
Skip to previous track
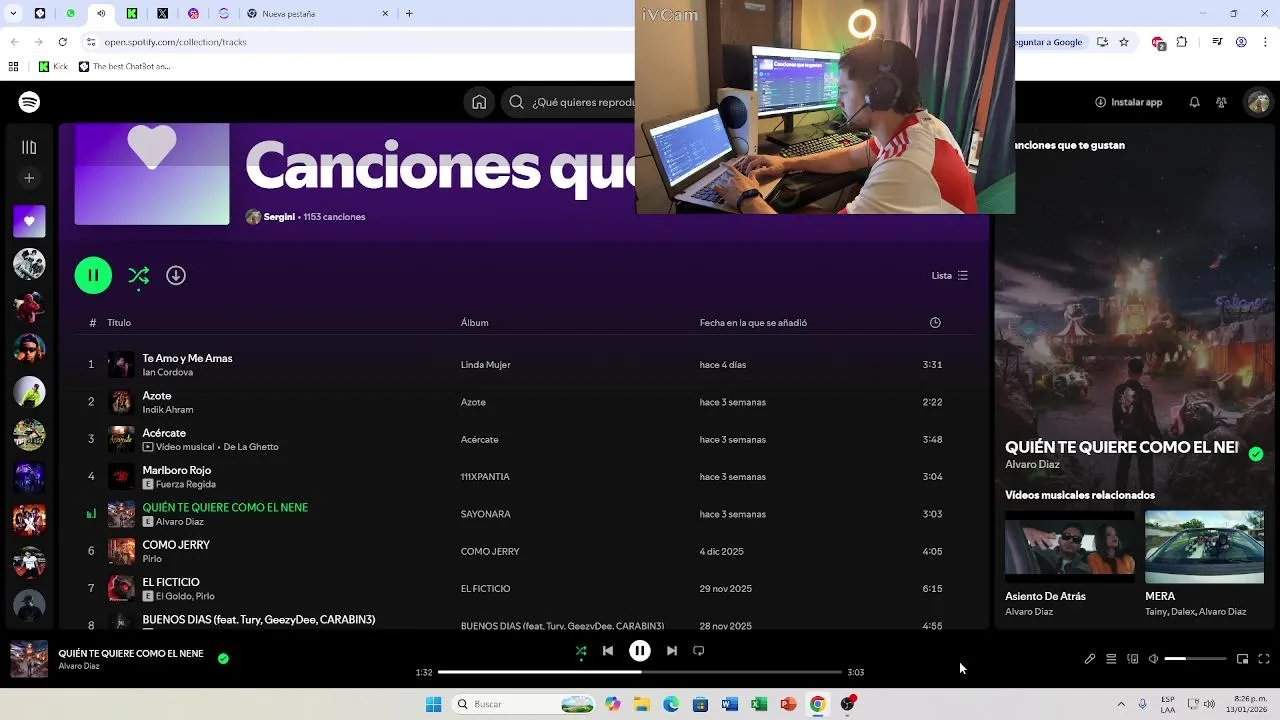click(x=608, y=651)
